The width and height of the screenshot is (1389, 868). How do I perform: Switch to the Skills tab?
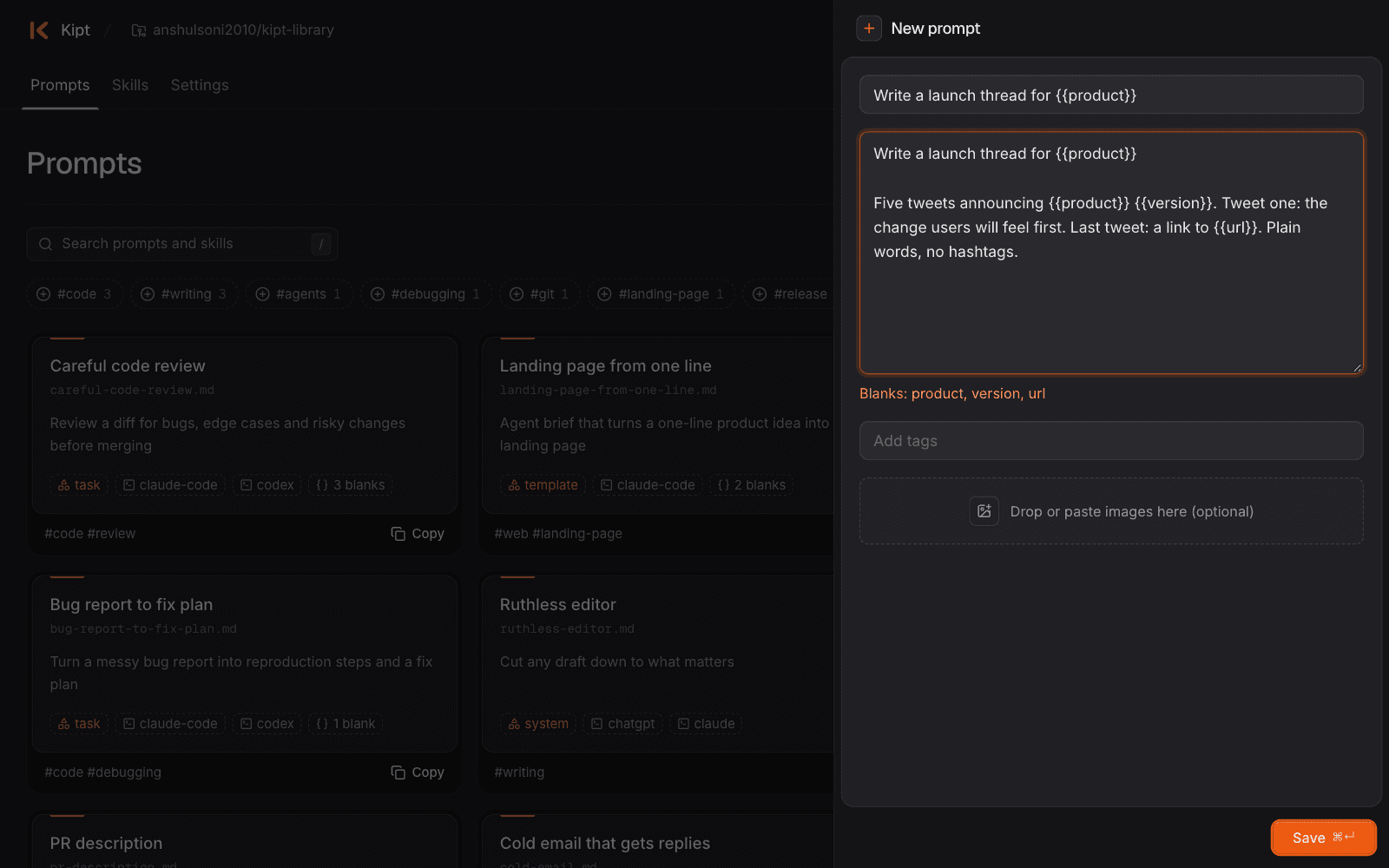130,85
